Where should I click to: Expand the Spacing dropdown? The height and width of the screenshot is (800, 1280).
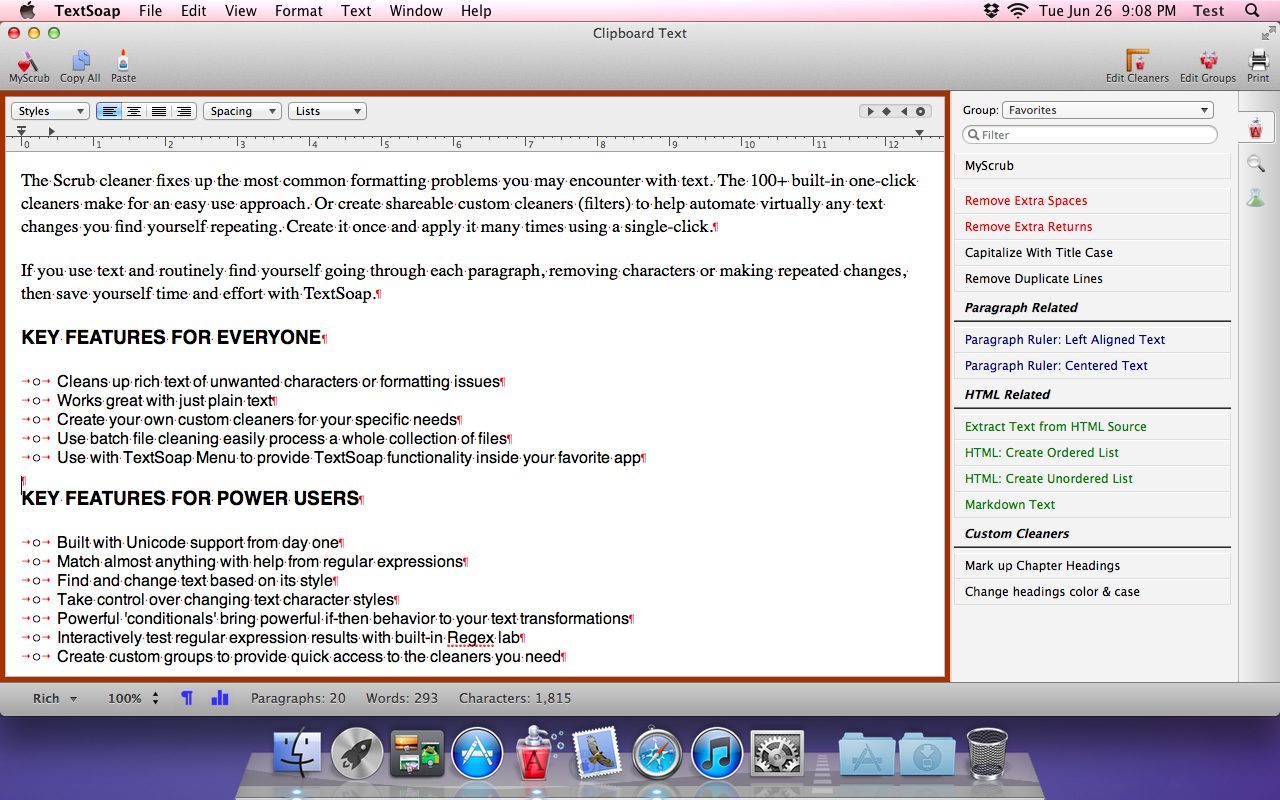[241, 111]
